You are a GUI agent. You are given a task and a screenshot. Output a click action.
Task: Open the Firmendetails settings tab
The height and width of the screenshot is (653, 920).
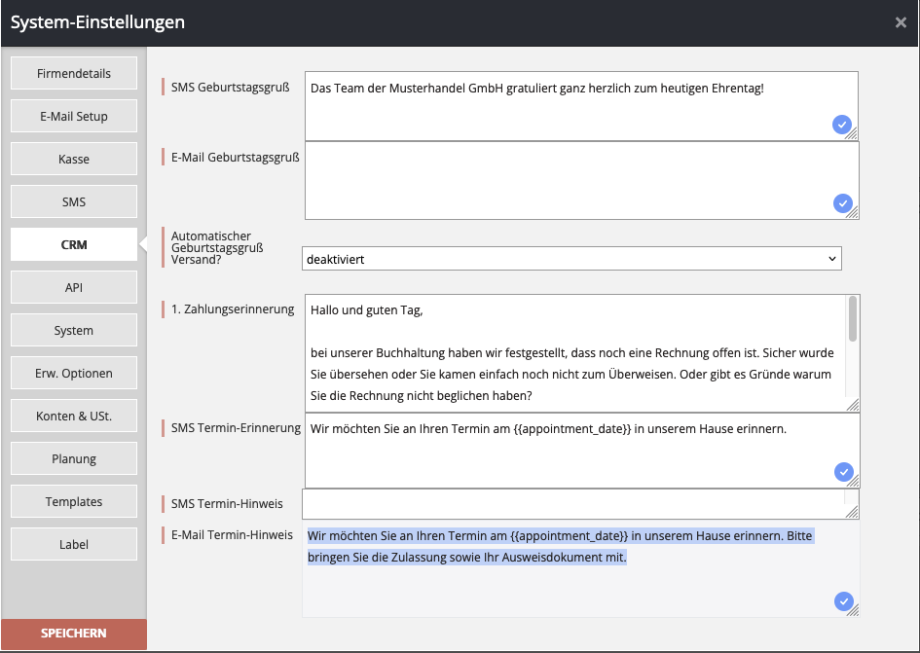tap(74, 74)
